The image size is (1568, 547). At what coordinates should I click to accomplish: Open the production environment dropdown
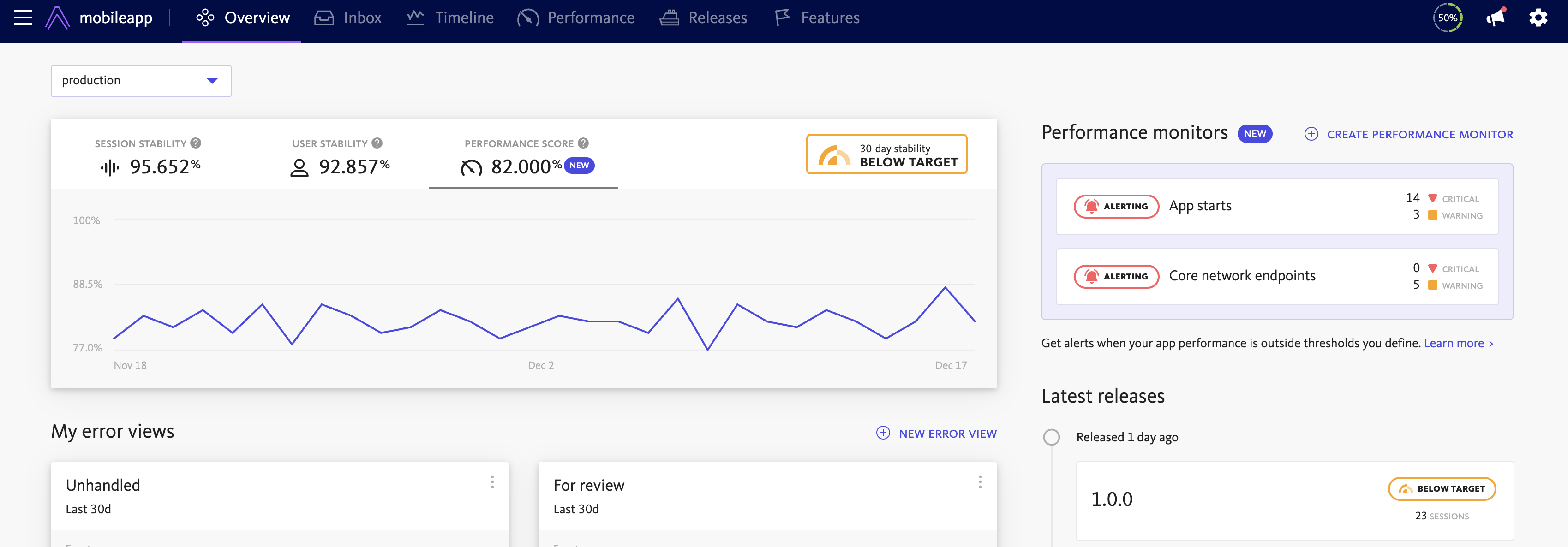coord(141,80)
